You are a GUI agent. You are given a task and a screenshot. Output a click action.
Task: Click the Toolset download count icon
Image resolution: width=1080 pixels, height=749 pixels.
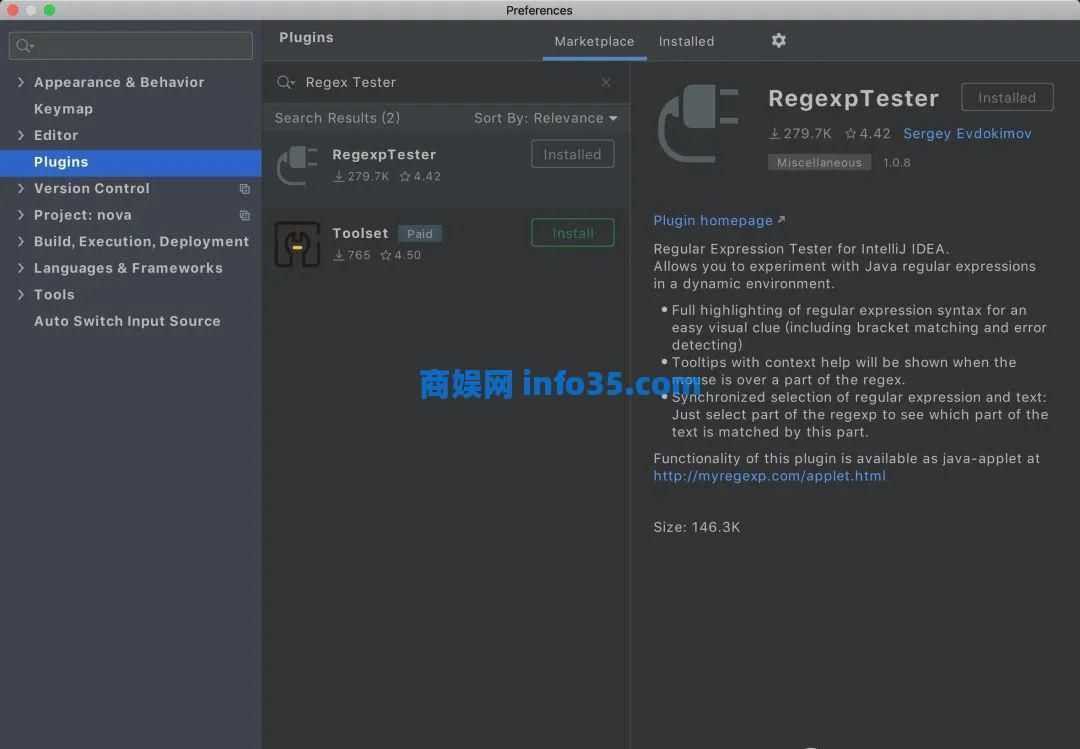[x=339, y=255]
